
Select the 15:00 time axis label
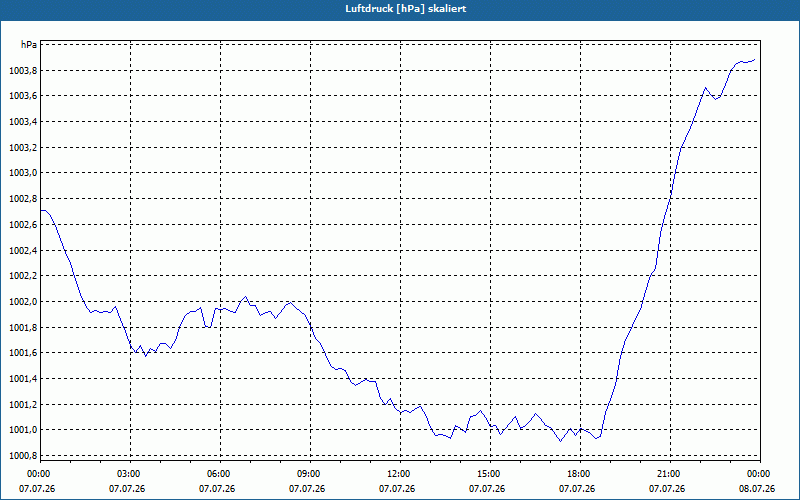[x=490, y=473]
